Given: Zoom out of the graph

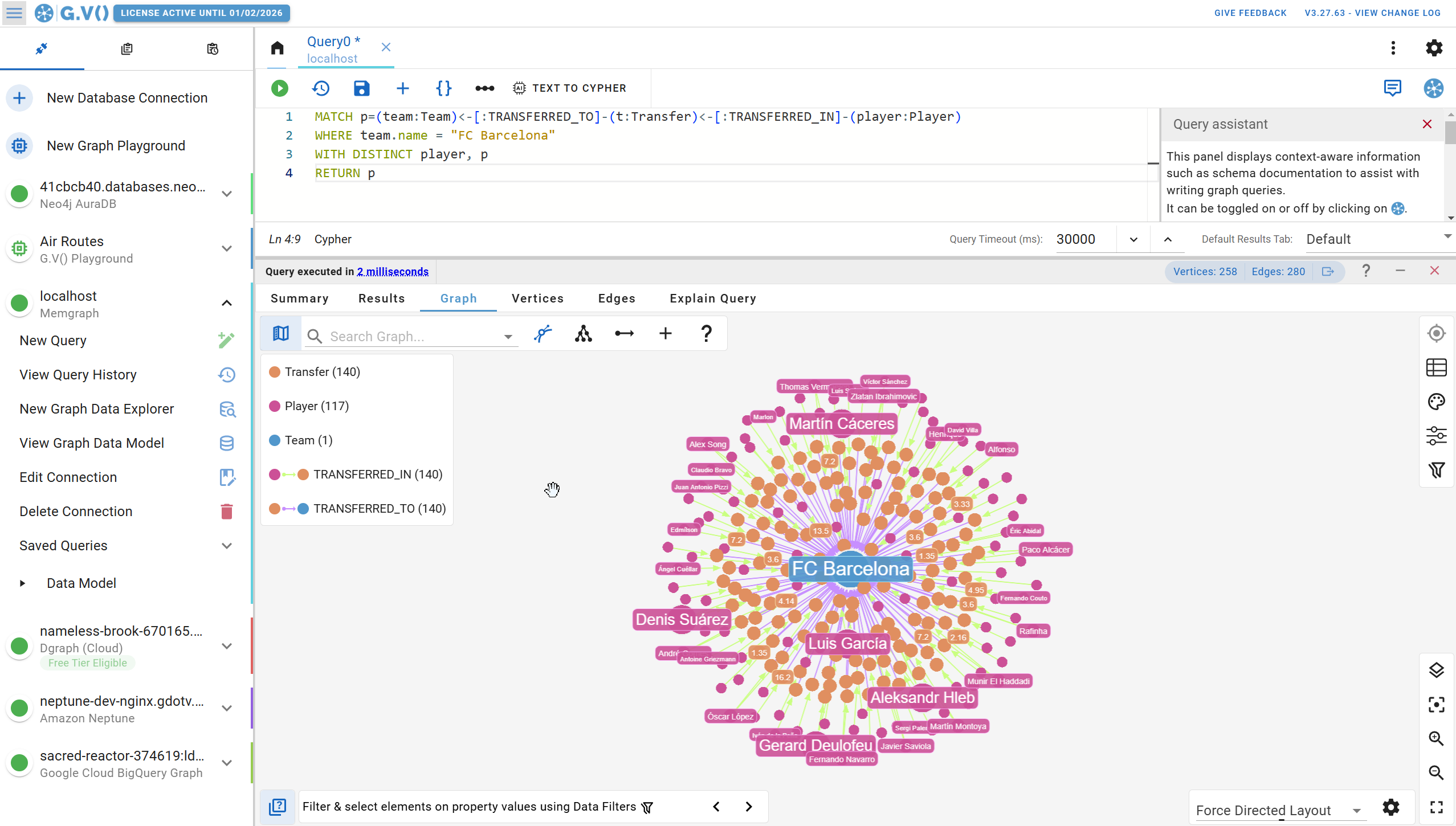Looking at the screenshot, I should point(1437,773).
